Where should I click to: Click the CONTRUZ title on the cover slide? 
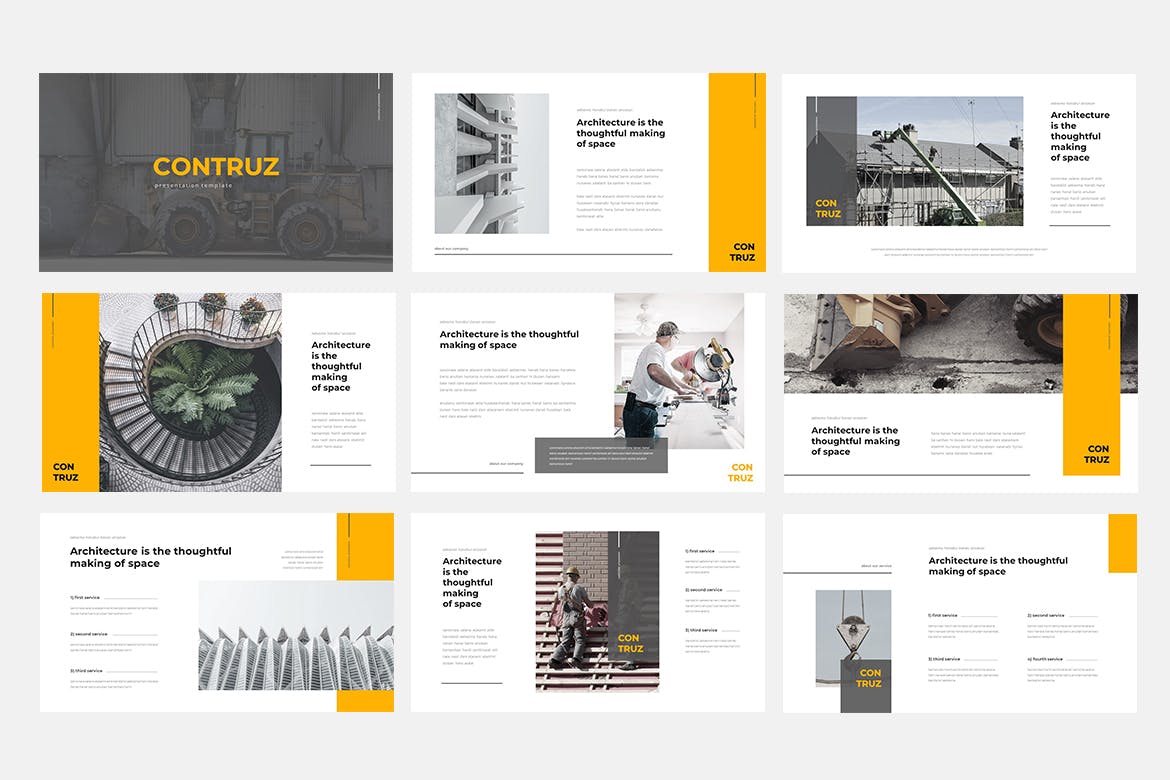click(x=216, y=167)
